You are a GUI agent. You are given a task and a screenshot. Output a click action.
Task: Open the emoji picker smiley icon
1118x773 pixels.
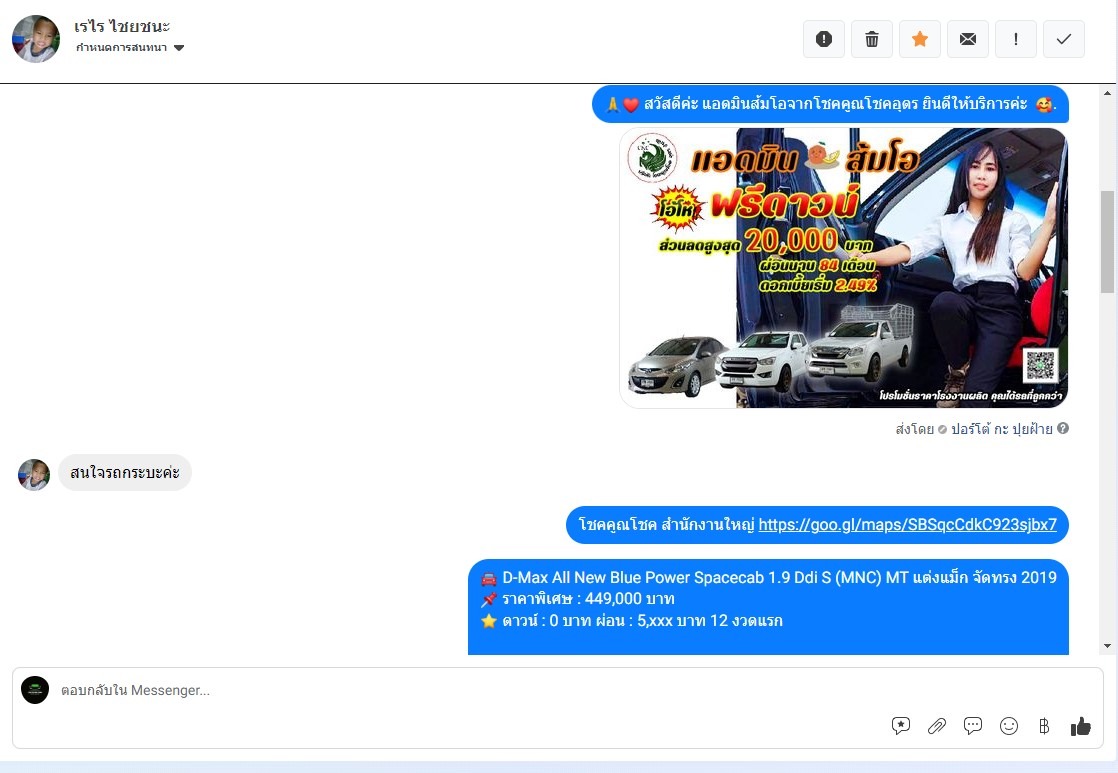click(x=1008, y=726)
